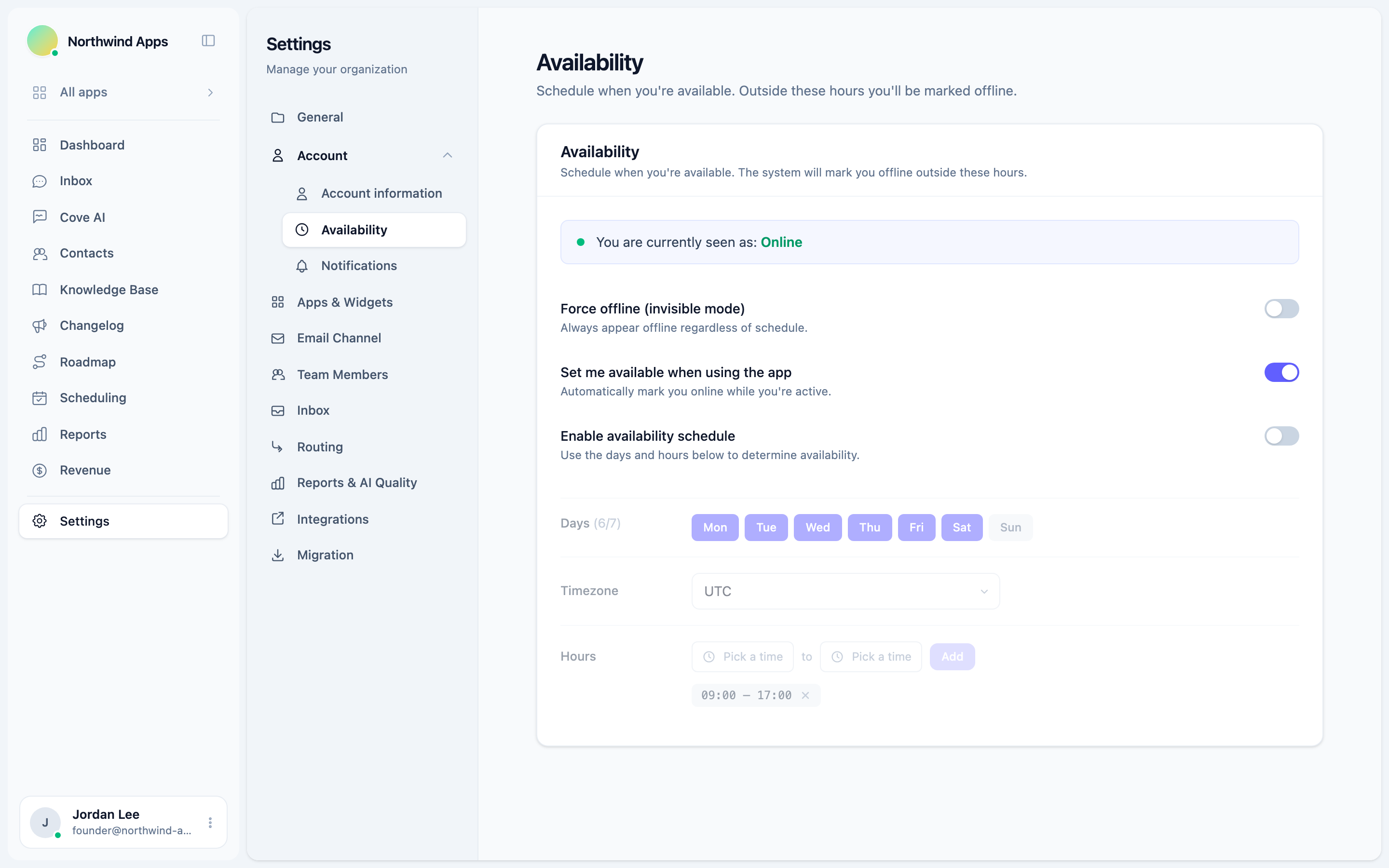Screen dimensions: 1389x868
Task: Click the Email Channel envelope icon
Action: 278,338
